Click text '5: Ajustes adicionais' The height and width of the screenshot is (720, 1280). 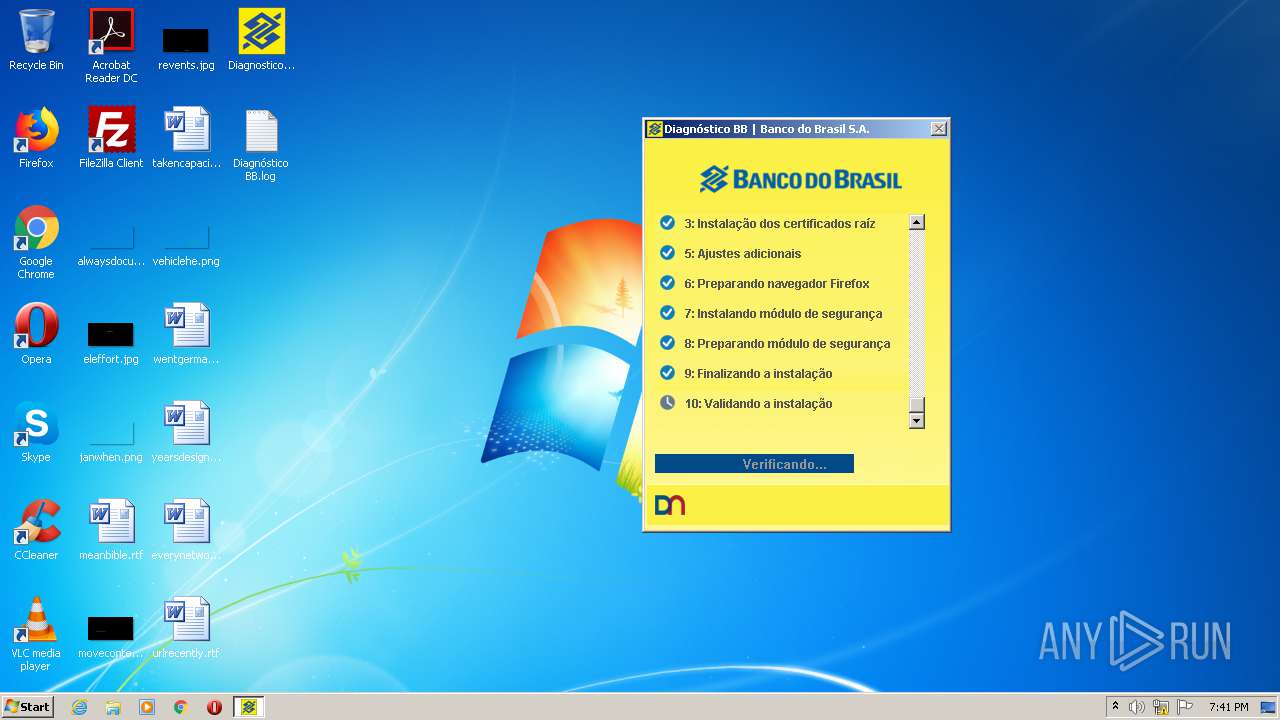(743, 254)
